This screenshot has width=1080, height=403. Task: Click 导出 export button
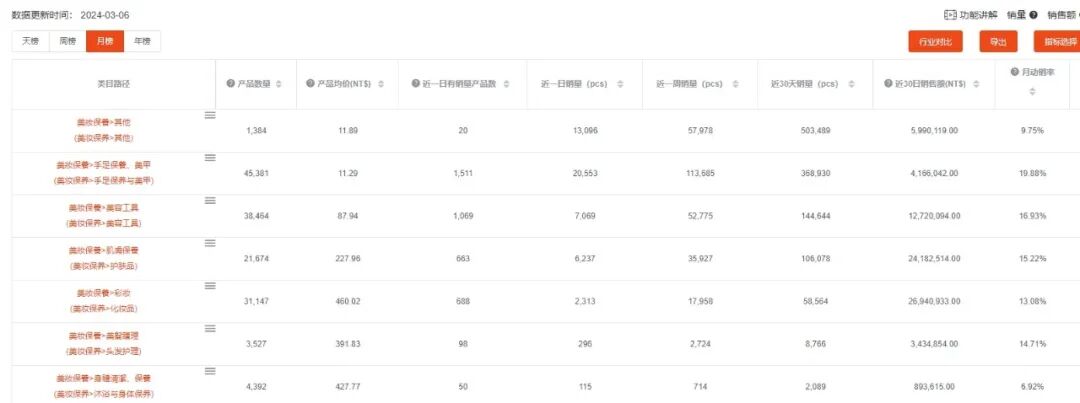(x=998, y=41)
